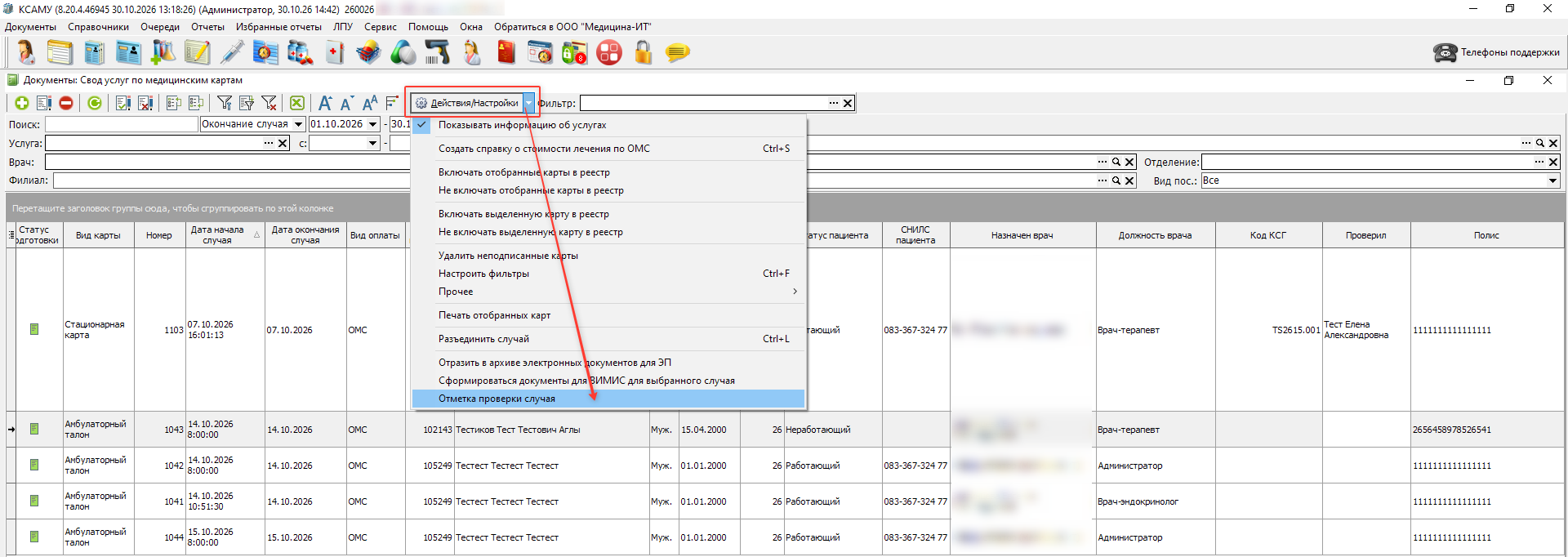Screen dimensions: 1568x557
Task: Click the green and white pills icon
Action: (x=403, y=53)
